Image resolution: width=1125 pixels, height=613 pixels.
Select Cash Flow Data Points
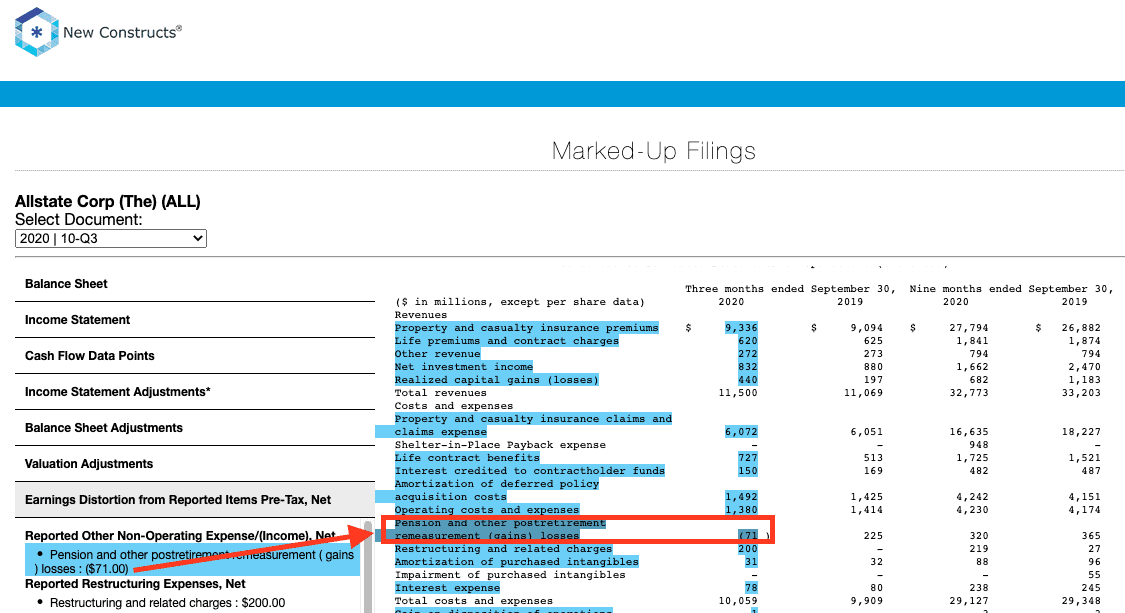coord(194,355)
